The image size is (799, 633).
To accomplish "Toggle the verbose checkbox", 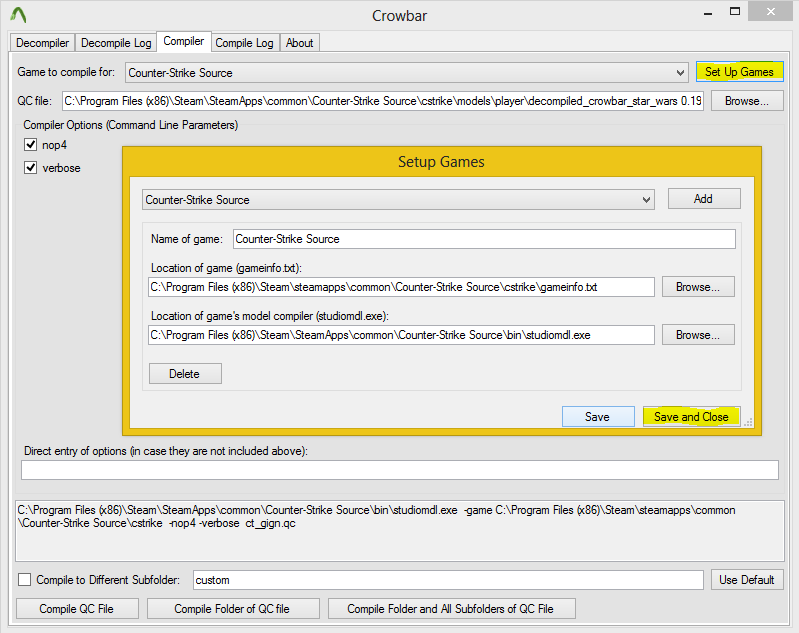I will (x=31, y=168).
